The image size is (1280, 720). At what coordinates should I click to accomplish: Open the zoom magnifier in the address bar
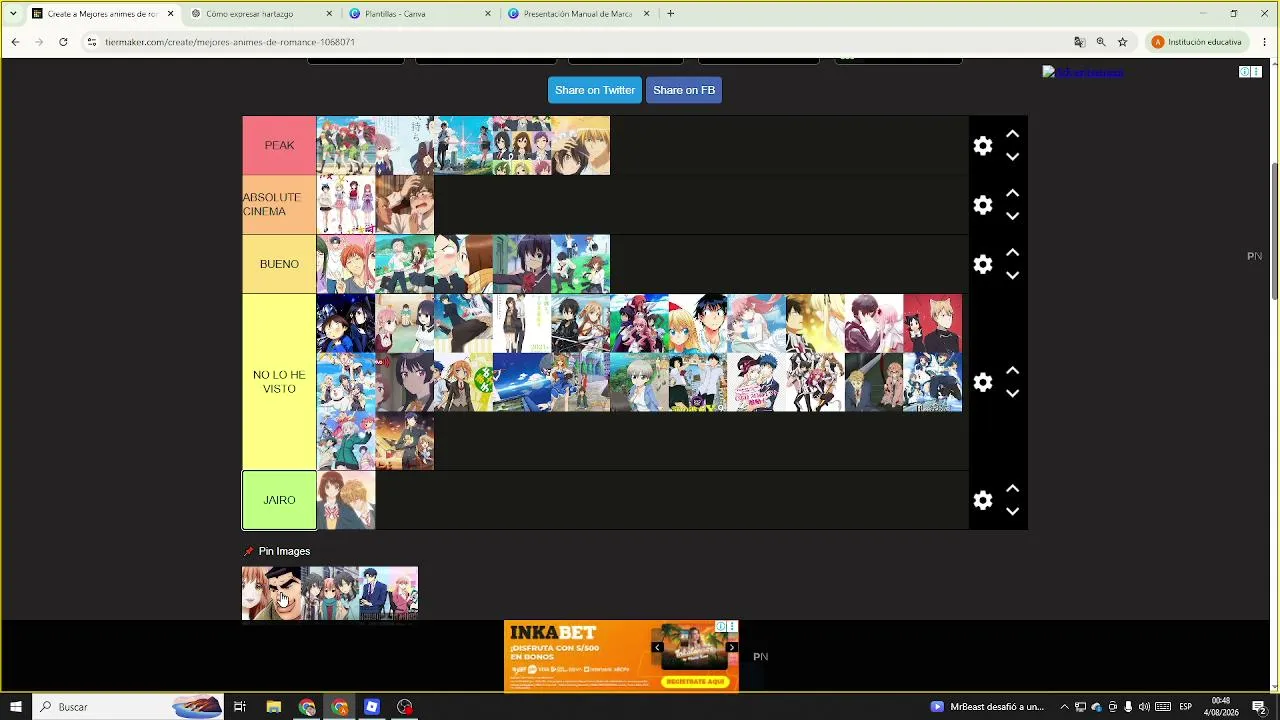pos(1101,42)
